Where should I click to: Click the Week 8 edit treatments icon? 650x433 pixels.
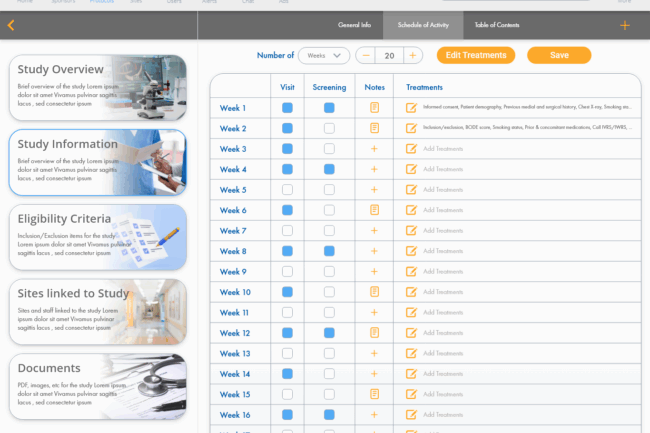coord(411,251)
